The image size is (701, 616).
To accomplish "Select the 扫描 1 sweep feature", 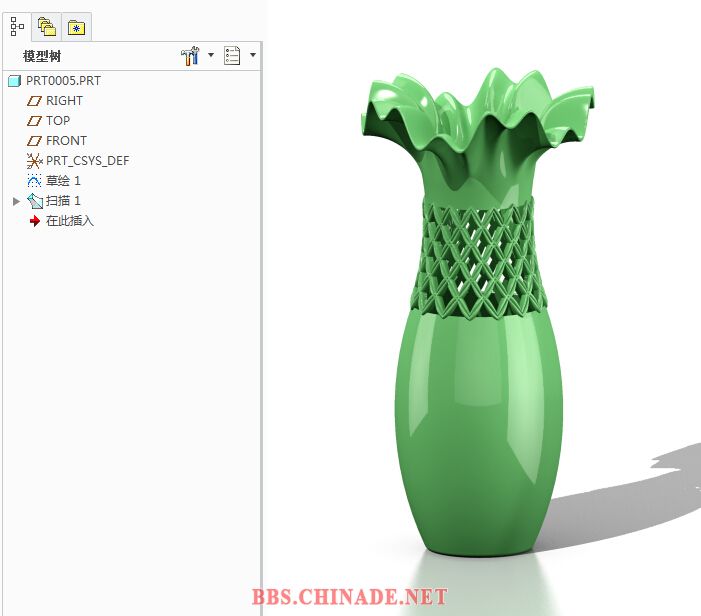I will click(63, 201).
